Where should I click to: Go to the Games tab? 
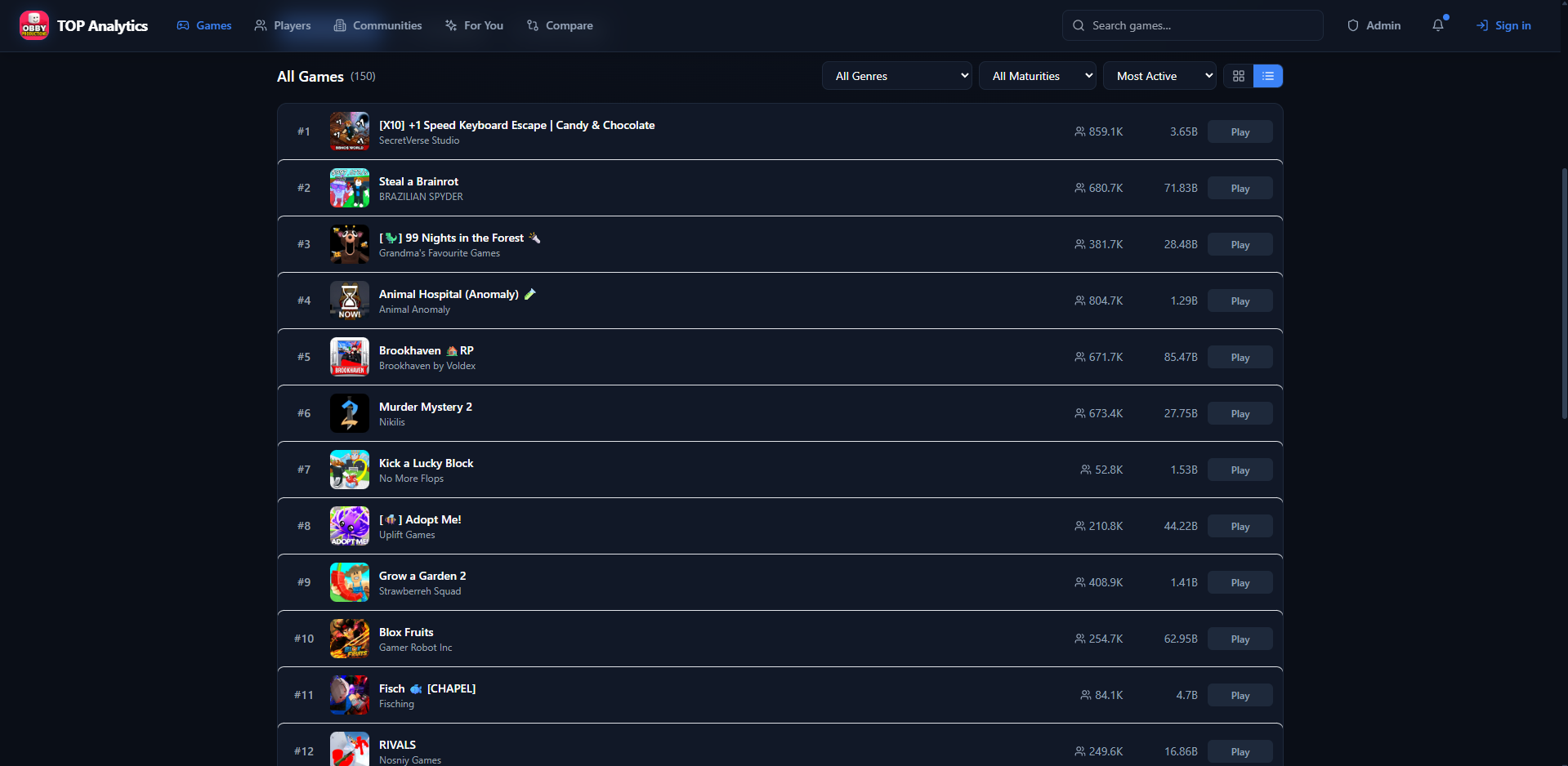[204, 25]
